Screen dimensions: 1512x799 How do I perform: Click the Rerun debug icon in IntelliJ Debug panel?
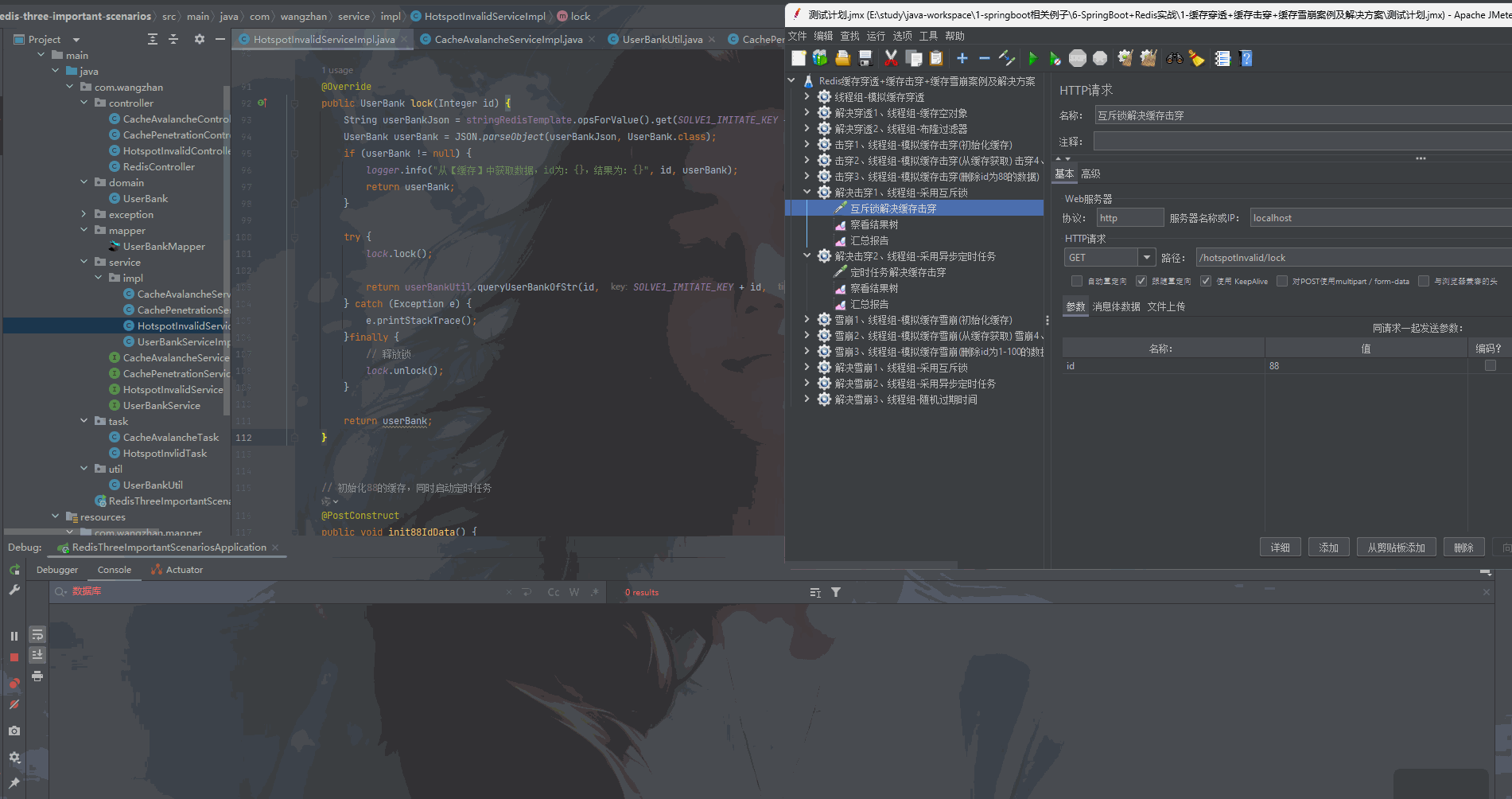click(x=14, y=571)
